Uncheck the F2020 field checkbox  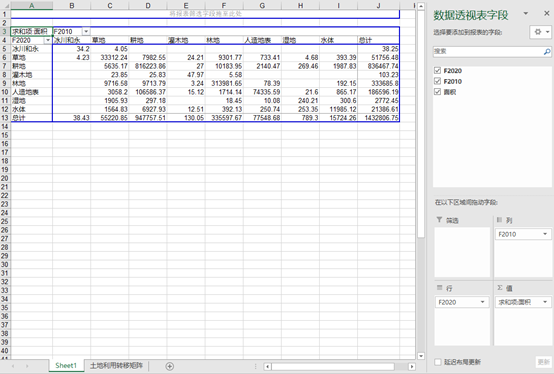[437, 71]
